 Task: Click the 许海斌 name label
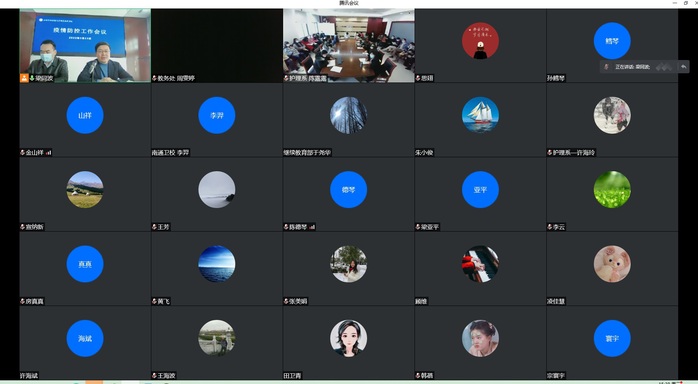[x=29, y=376]
